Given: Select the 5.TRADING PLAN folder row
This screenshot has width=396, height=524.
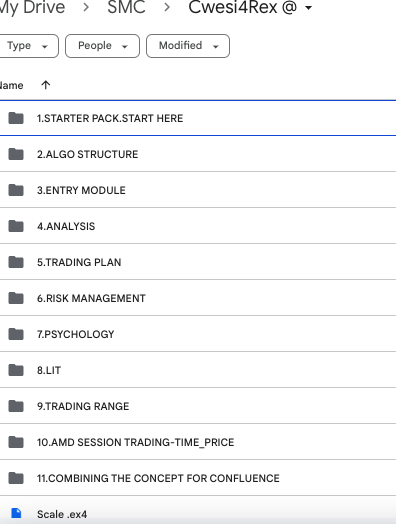Looking at the screenshot, I should point(198,262).
